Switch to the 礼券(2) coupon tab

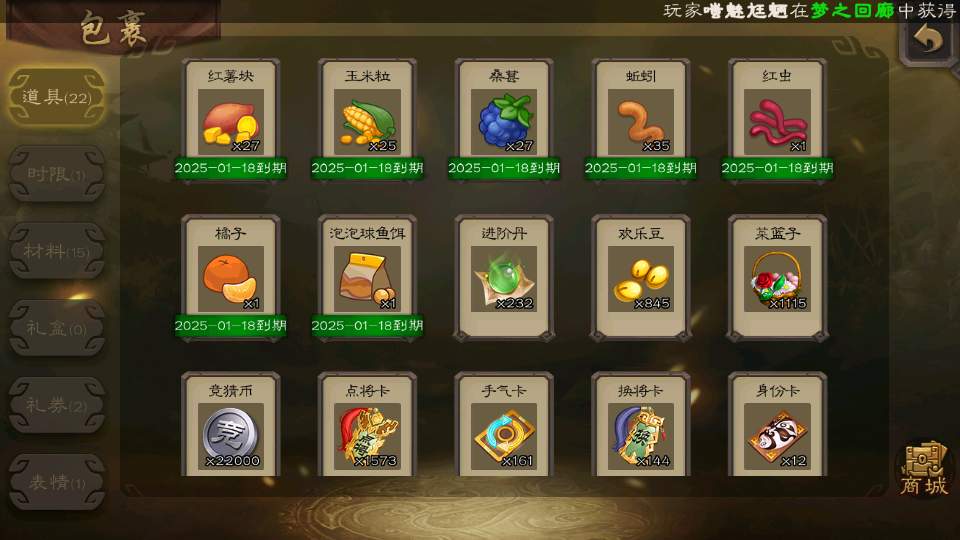pyautogui.click(x=56, y=405)
